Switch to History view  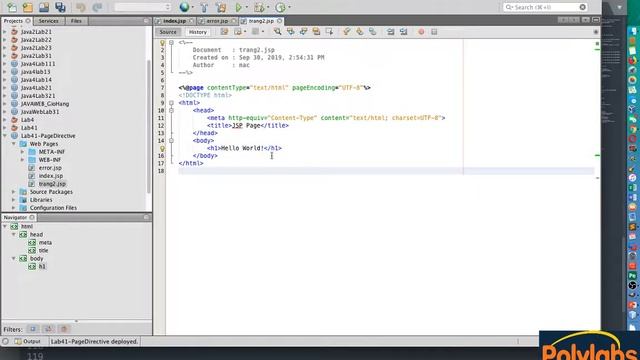198,32
